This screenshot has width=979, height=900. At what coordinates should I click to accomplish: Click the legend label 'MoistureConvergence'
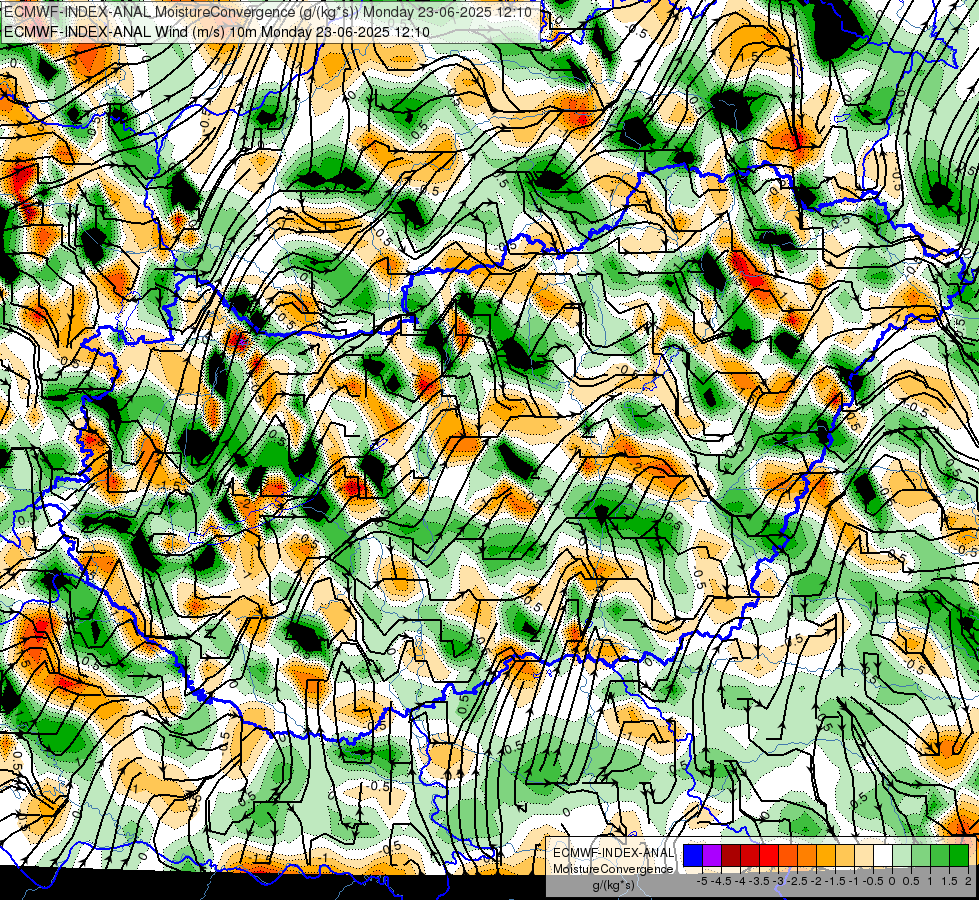tap(613, 869)
